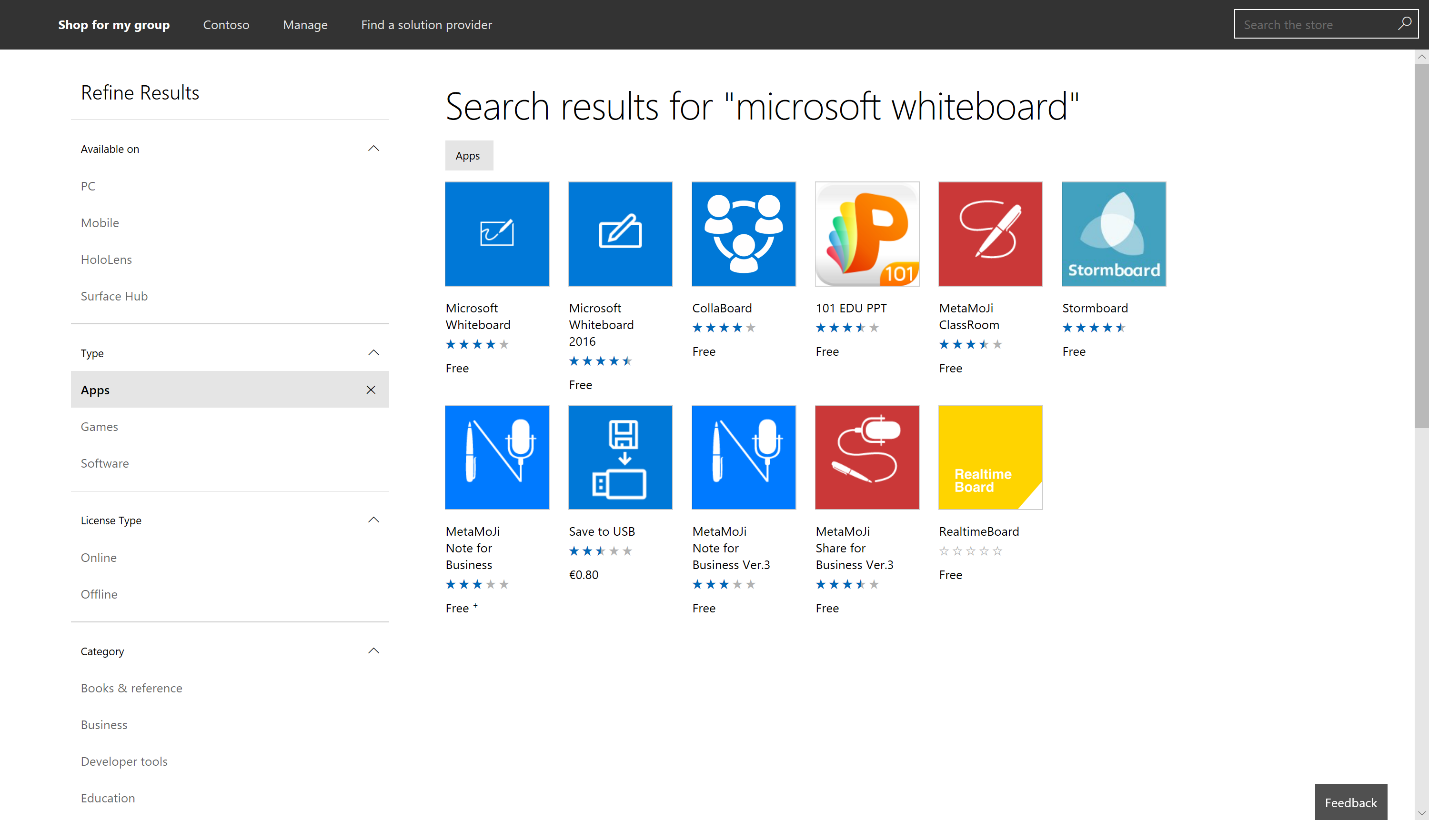Select the Contoso navigation item
Screen dimensions: 1429x820
[226, 24]
